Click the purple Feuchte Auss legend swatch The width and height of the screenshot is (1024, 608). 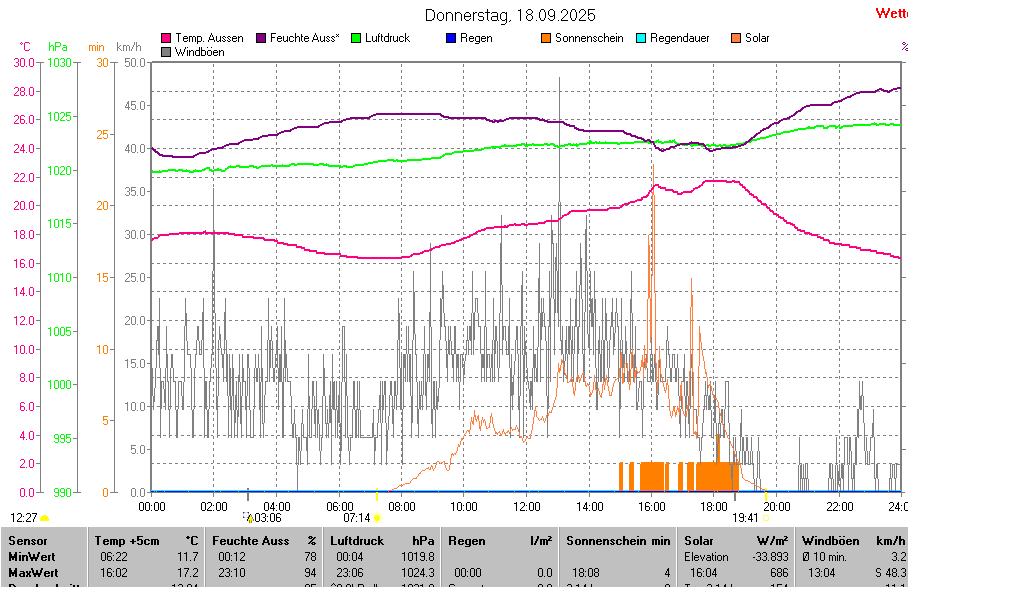click(262, 38)
